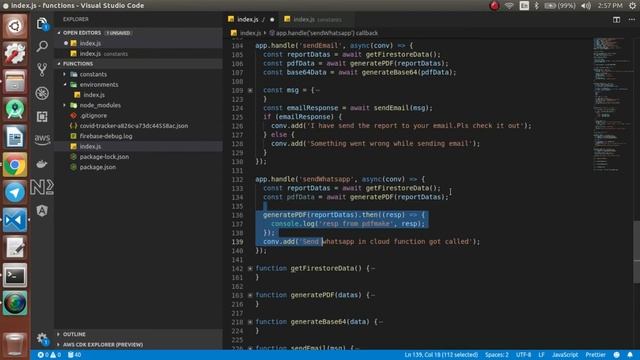Open the Angular icon in activity bar
Viewport: 640px width, 360px height.
(x=42, y=211)
